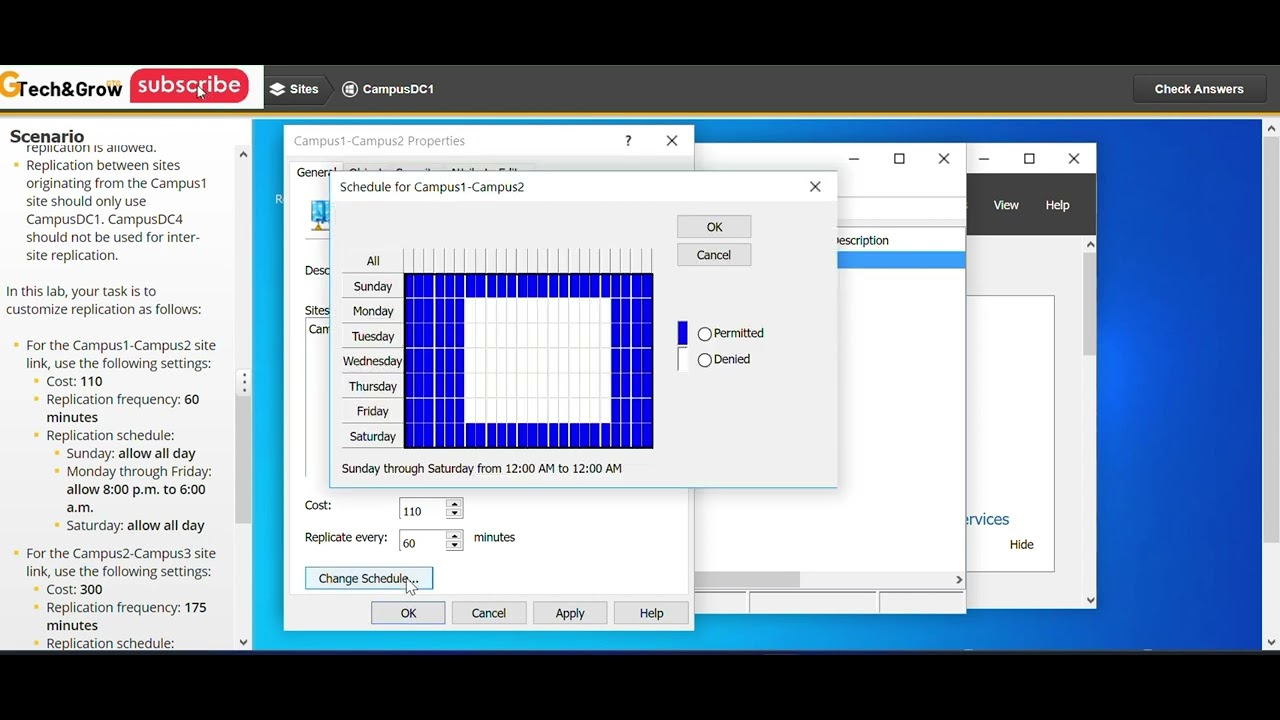Click the site link icon in Properties dialog

tap(319, 215)
